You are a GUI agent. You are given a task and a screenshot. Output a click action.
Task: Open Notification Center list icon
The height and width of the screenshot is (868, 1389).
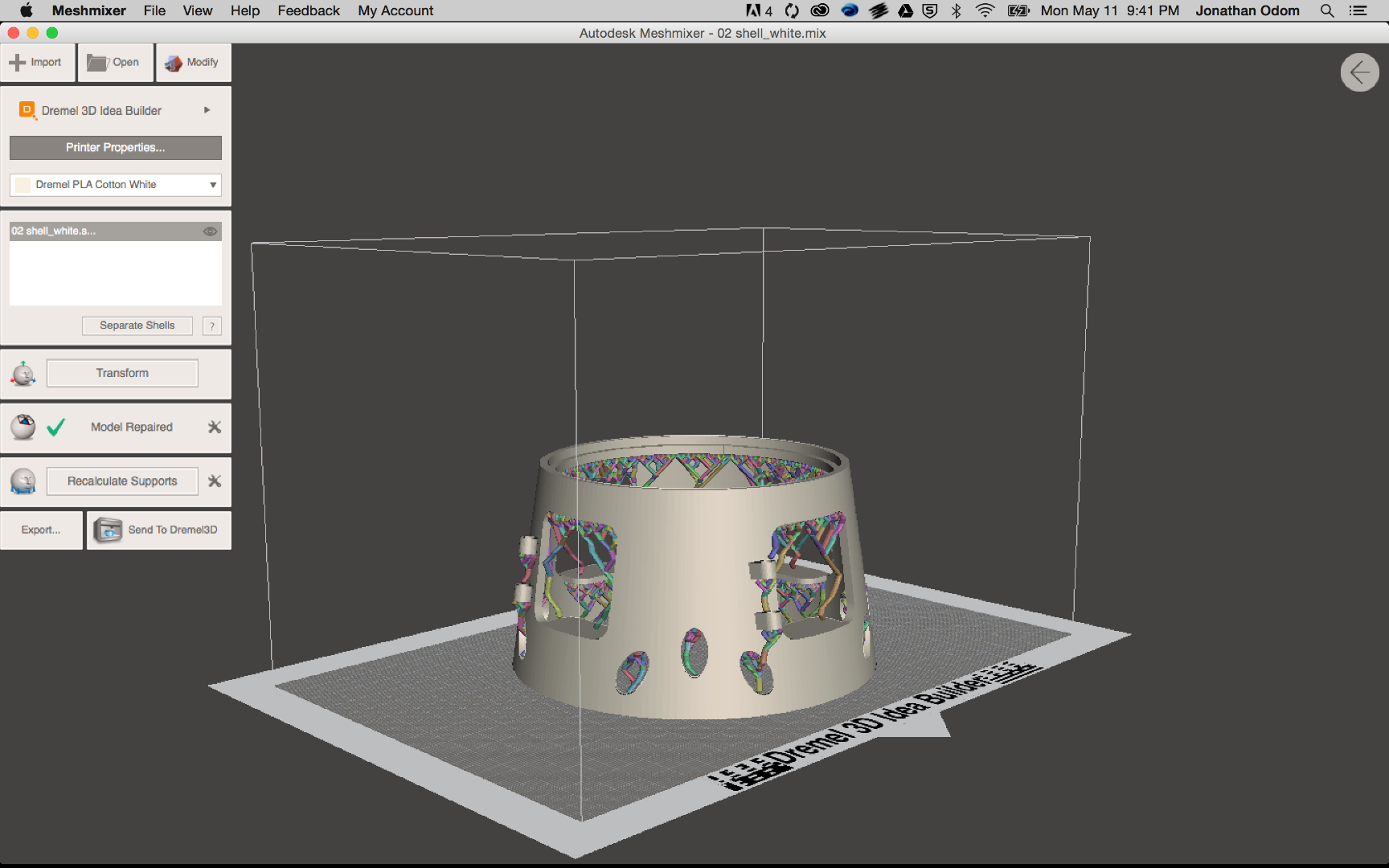click(1358, 10)
